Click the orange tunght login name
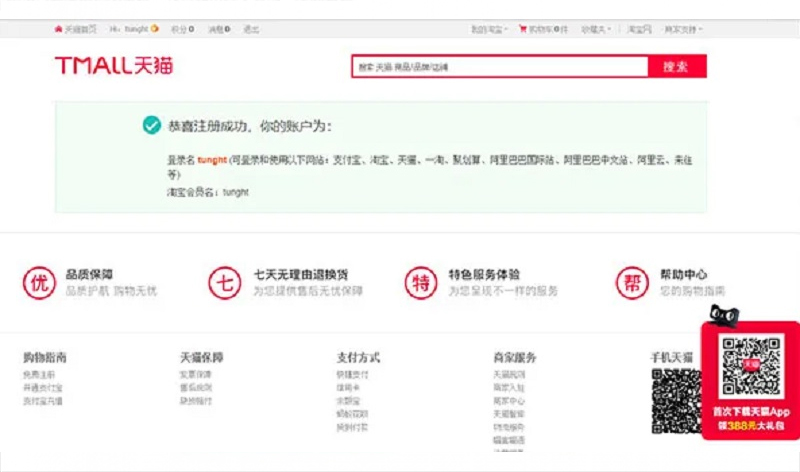This screenshot has height=472, width=800. click(x=212, y=160)
